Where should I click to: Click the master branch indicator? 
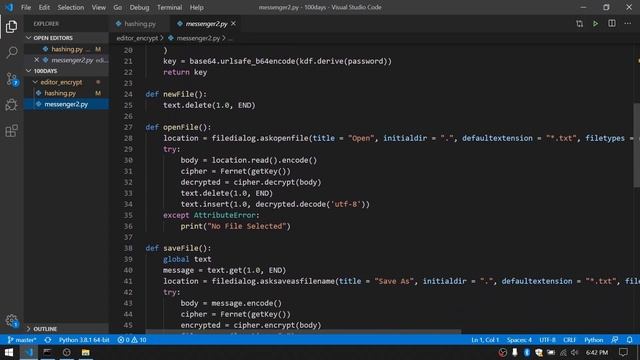tap(22, 340)
